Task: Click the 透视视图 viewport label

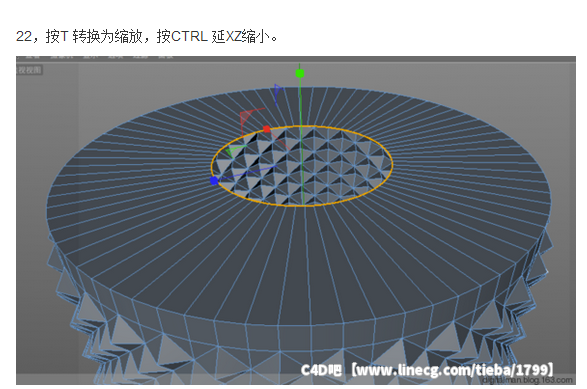Action: (29, 70)
